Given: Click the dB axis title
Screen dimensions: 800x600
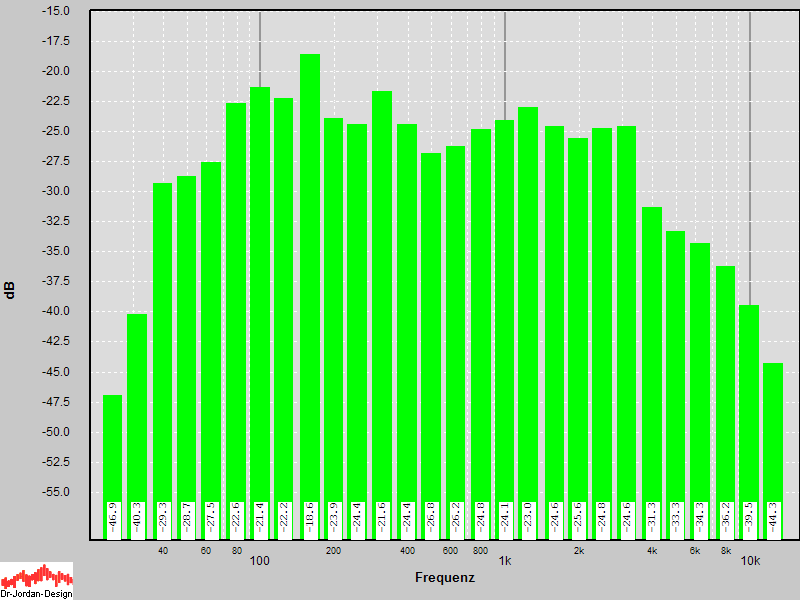Looking at the screenshot, I should pyautogui.click(x=10, y=290).
